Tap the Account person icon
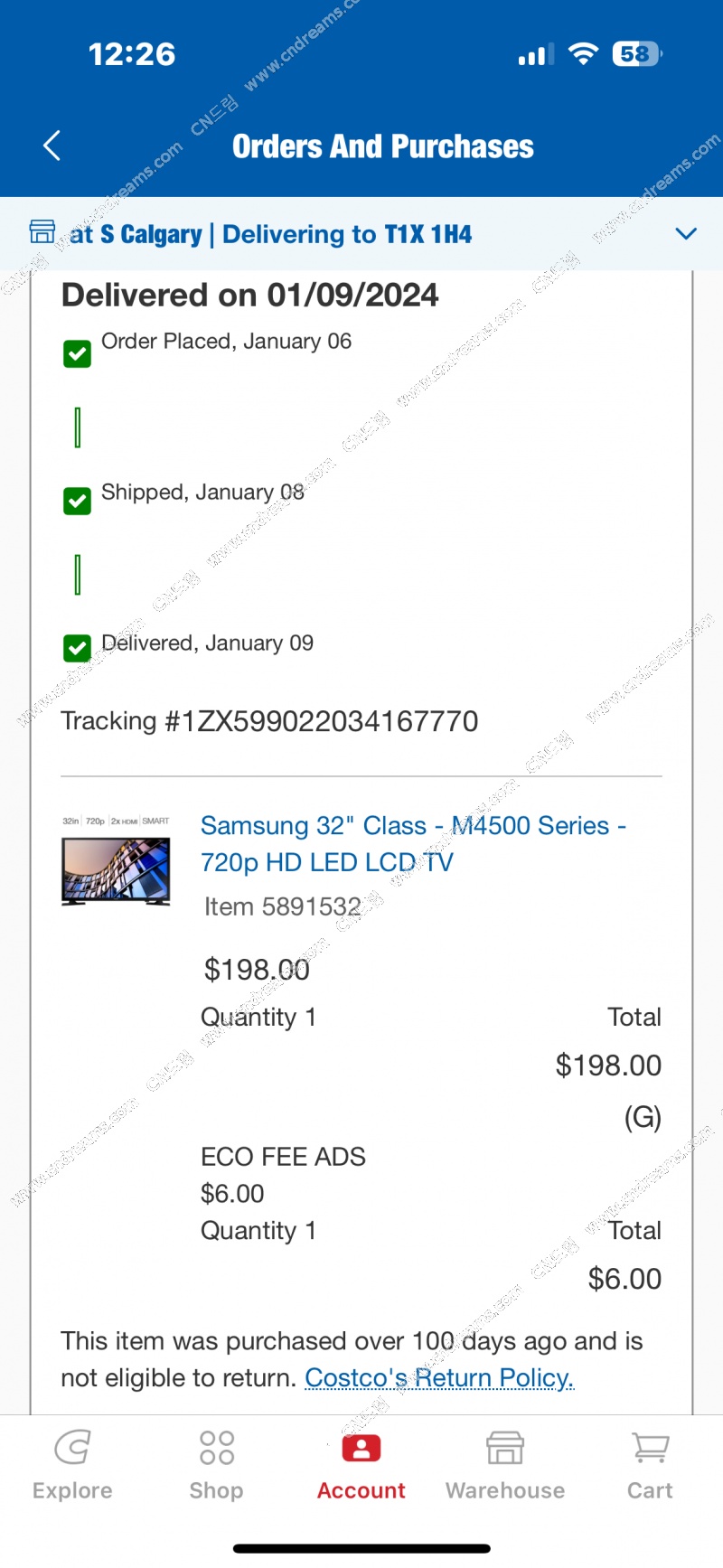This screenshot has height=1568, width=723. click(x=361, y=1448)
